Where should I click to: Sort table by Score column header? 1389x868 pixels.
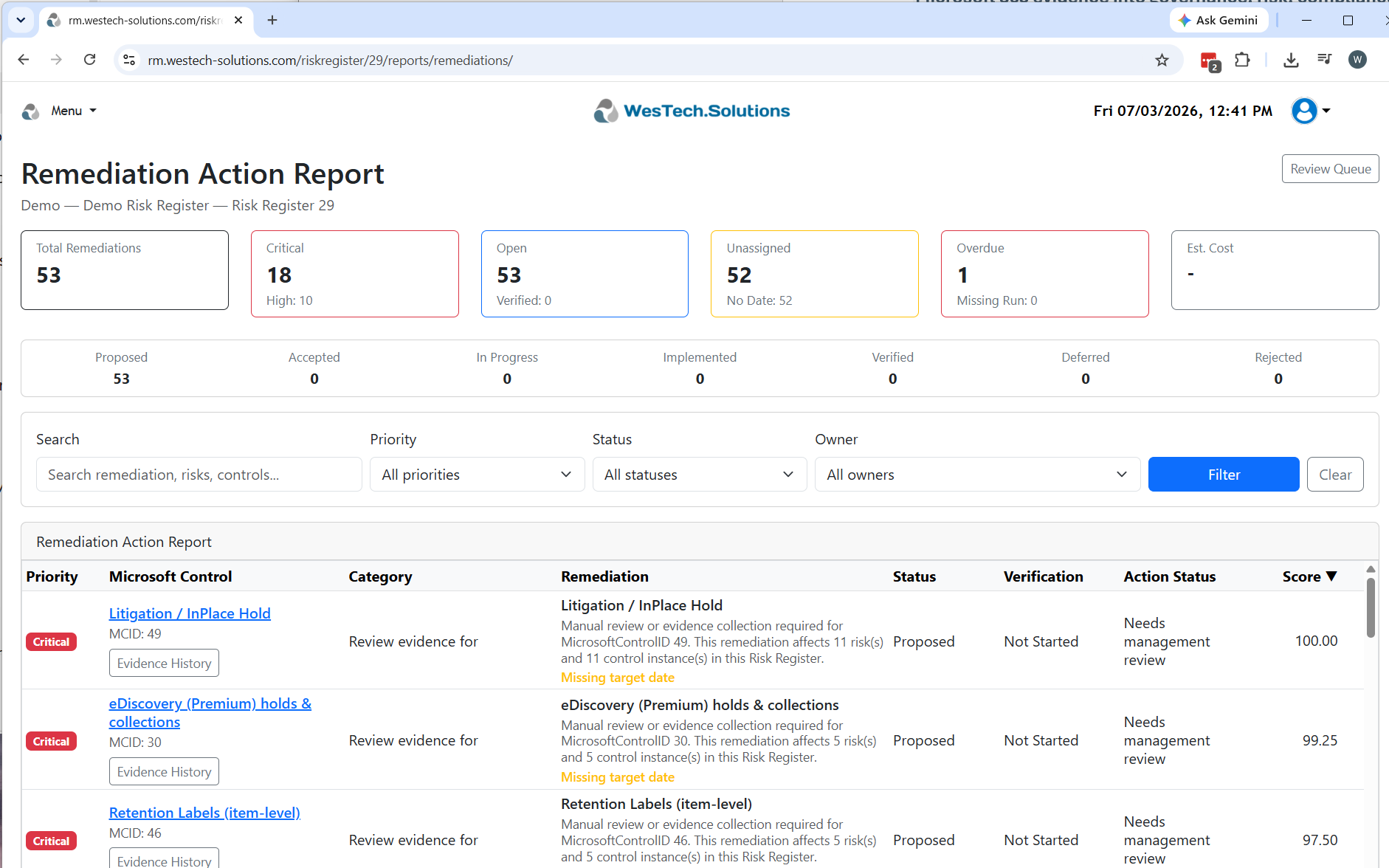click(1309, 576)
